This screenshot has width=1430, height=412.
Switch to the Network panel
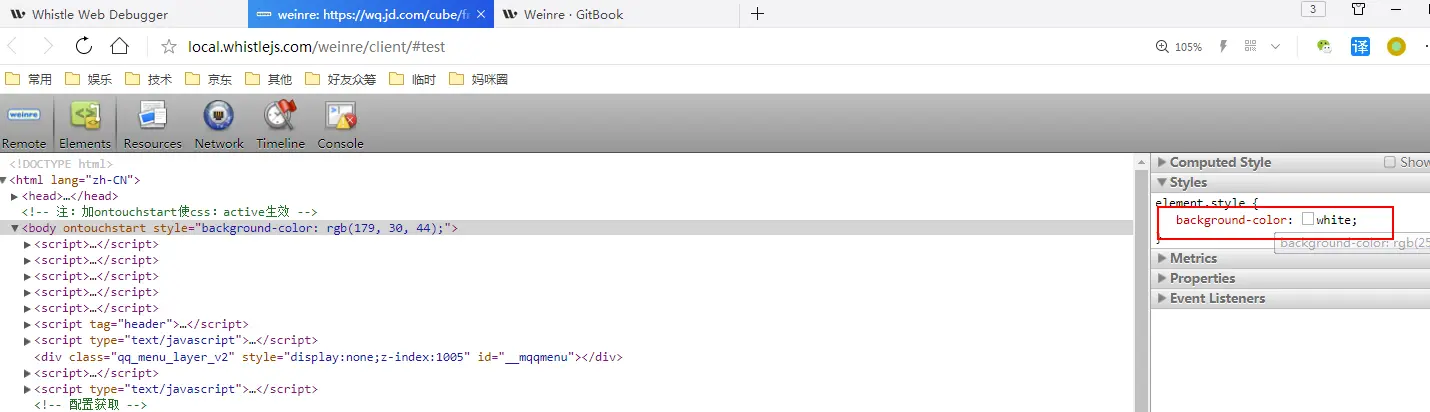219,125
